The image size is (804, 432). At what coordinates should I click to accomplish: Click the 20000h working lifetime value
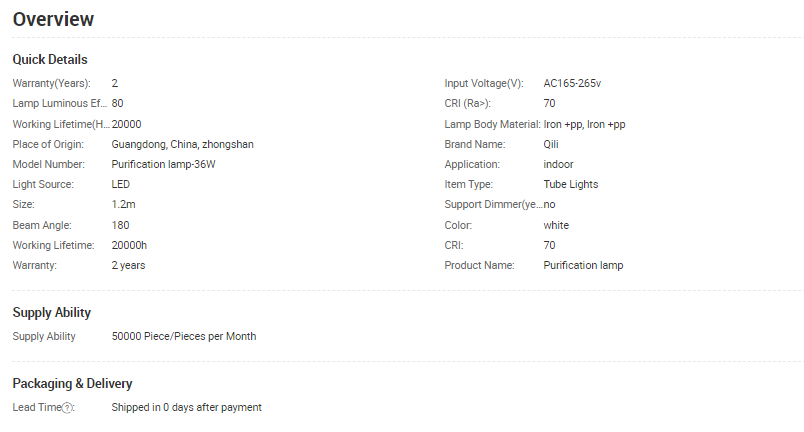pos(129,245)
